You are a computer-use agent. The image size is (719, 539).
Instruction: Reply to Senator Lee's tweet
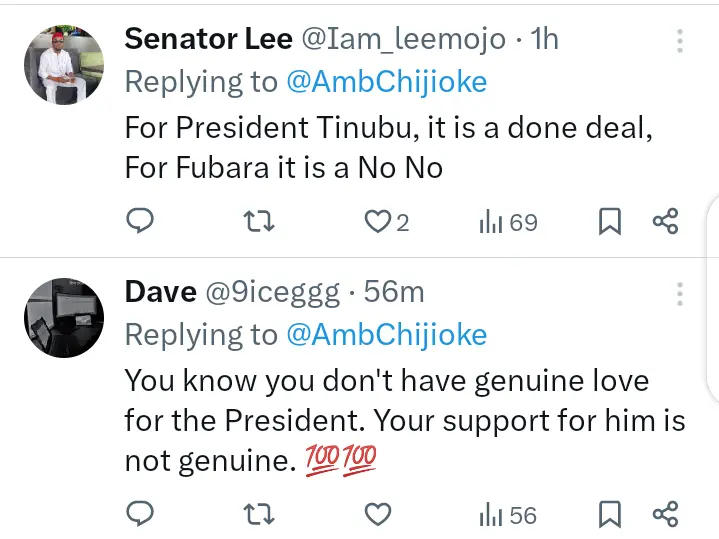[x=141, y=221]
